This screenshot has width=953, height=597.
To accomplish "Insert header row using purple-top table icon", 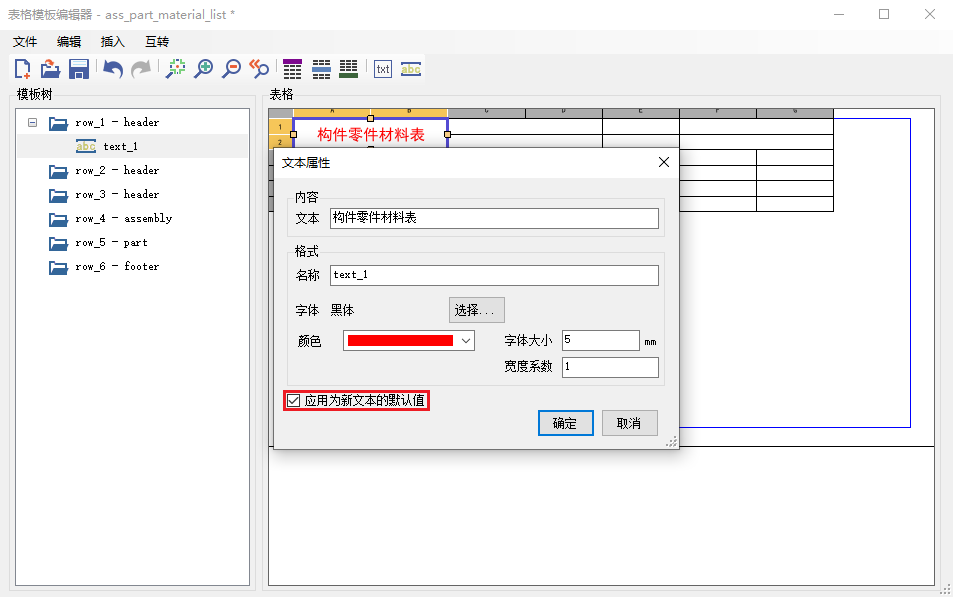I will click(293, 69).
